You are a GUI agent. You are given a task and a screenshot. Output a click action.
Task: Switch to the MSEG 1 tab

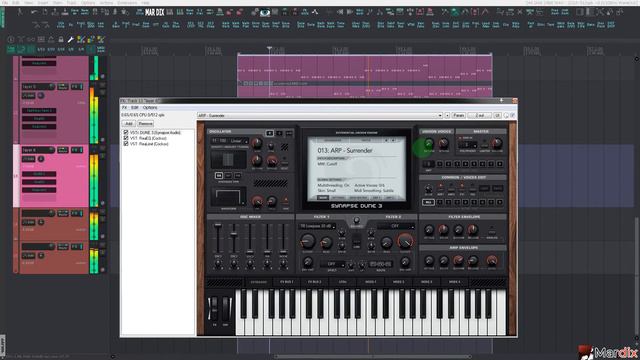pos(371,282)
